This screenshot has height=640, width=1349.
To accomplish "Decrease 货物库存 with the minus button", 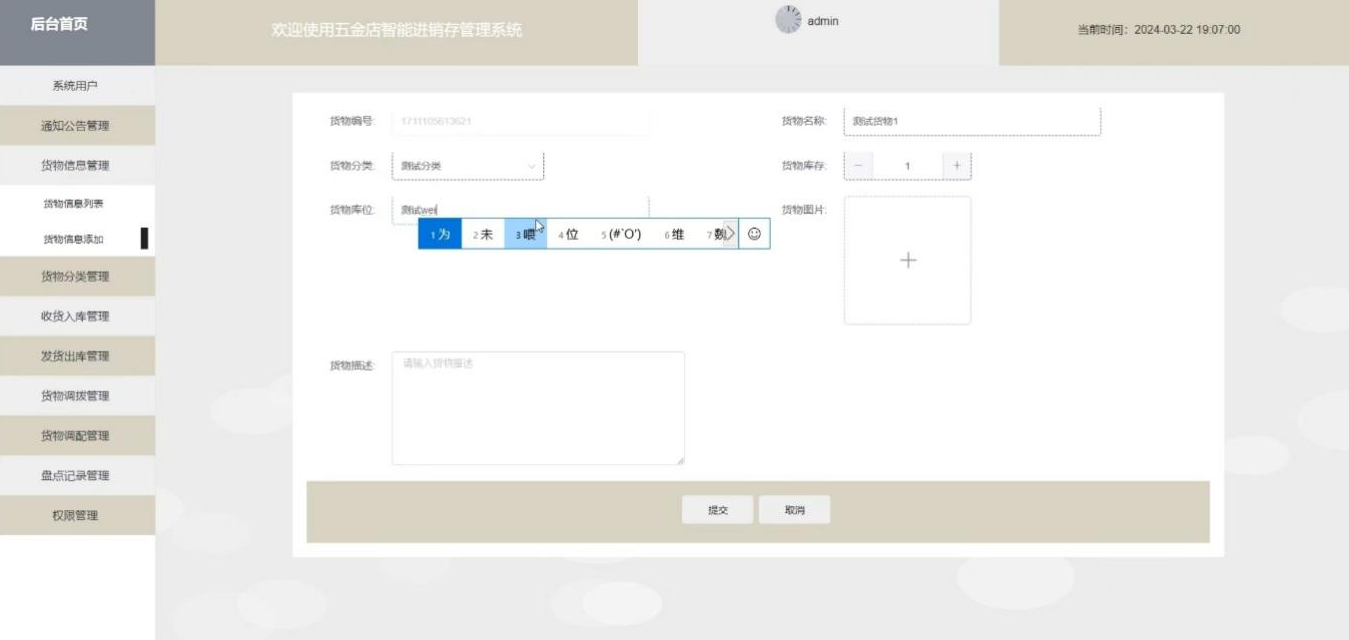I will point(858,166).
